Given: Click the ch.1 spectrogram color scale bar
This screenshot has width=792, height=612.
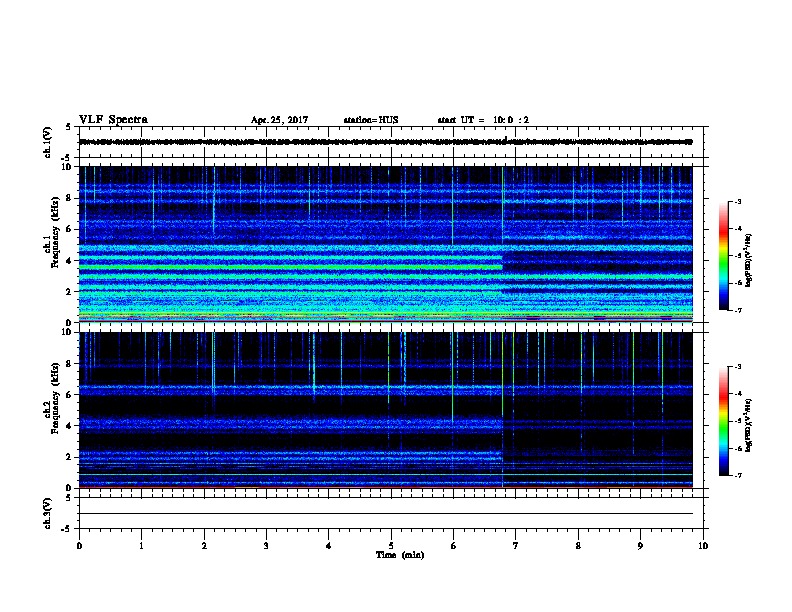Looking at the screenshot, I should 723,256.
